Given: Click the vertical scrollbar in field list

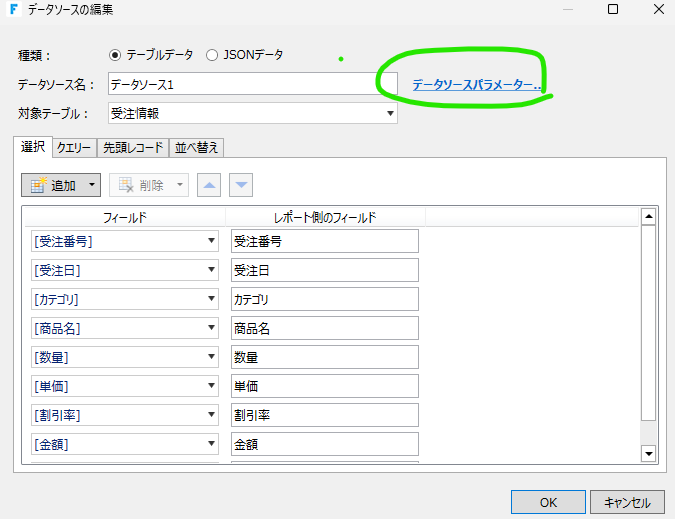Looking at the screenshot, I should coord(648,320).
